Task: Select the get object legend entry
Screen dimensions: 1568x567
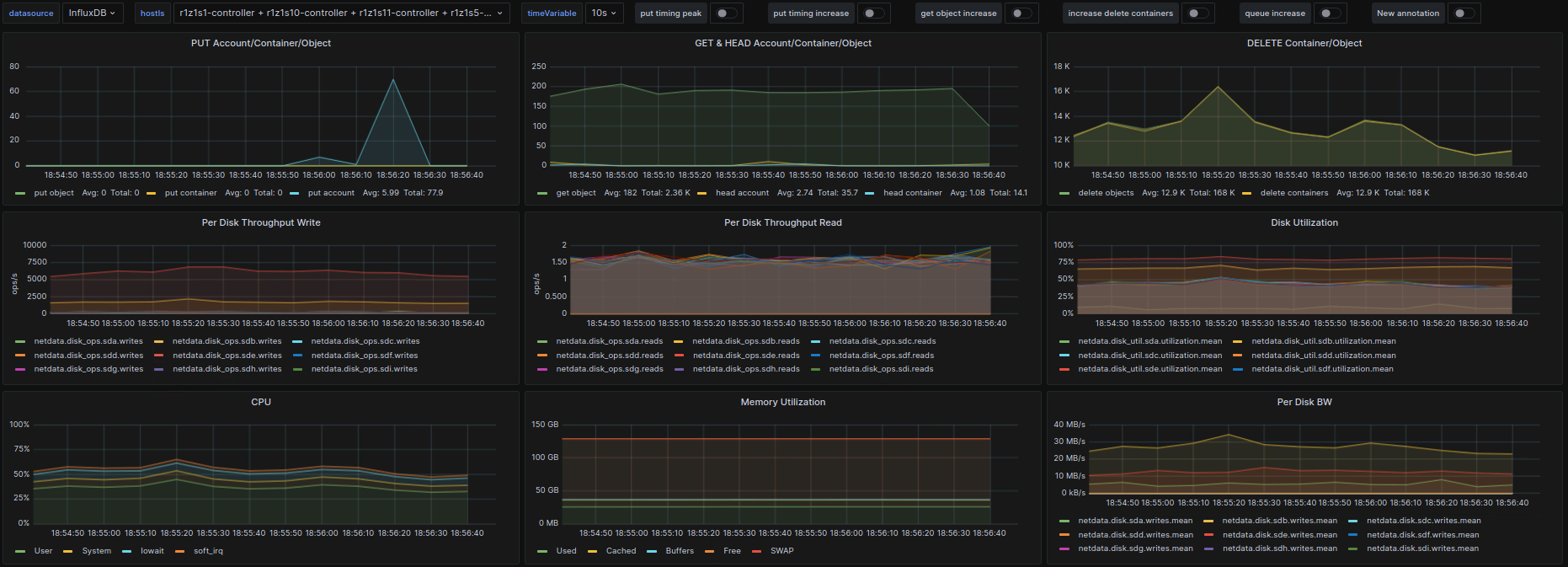Action: tap(576, 193)
